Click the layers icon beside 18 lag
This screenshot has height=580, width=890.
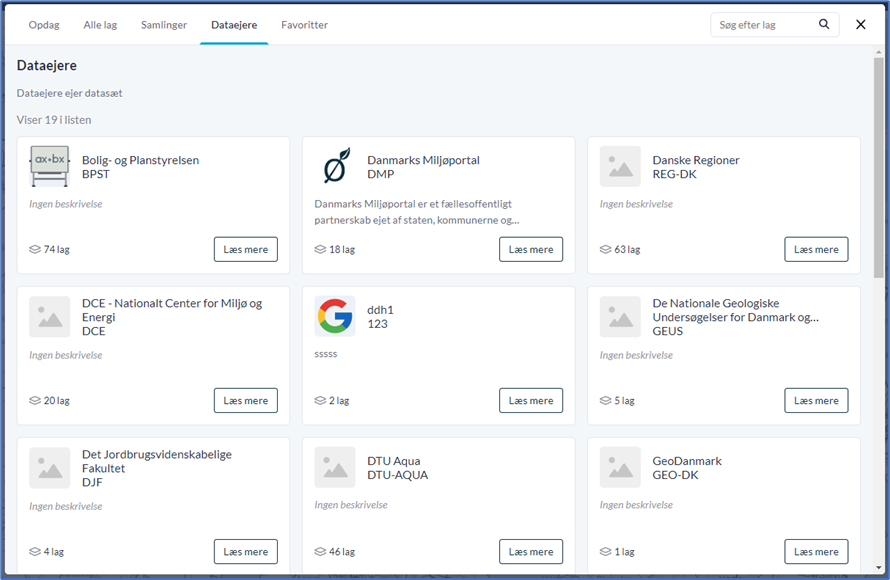point(320,249)
